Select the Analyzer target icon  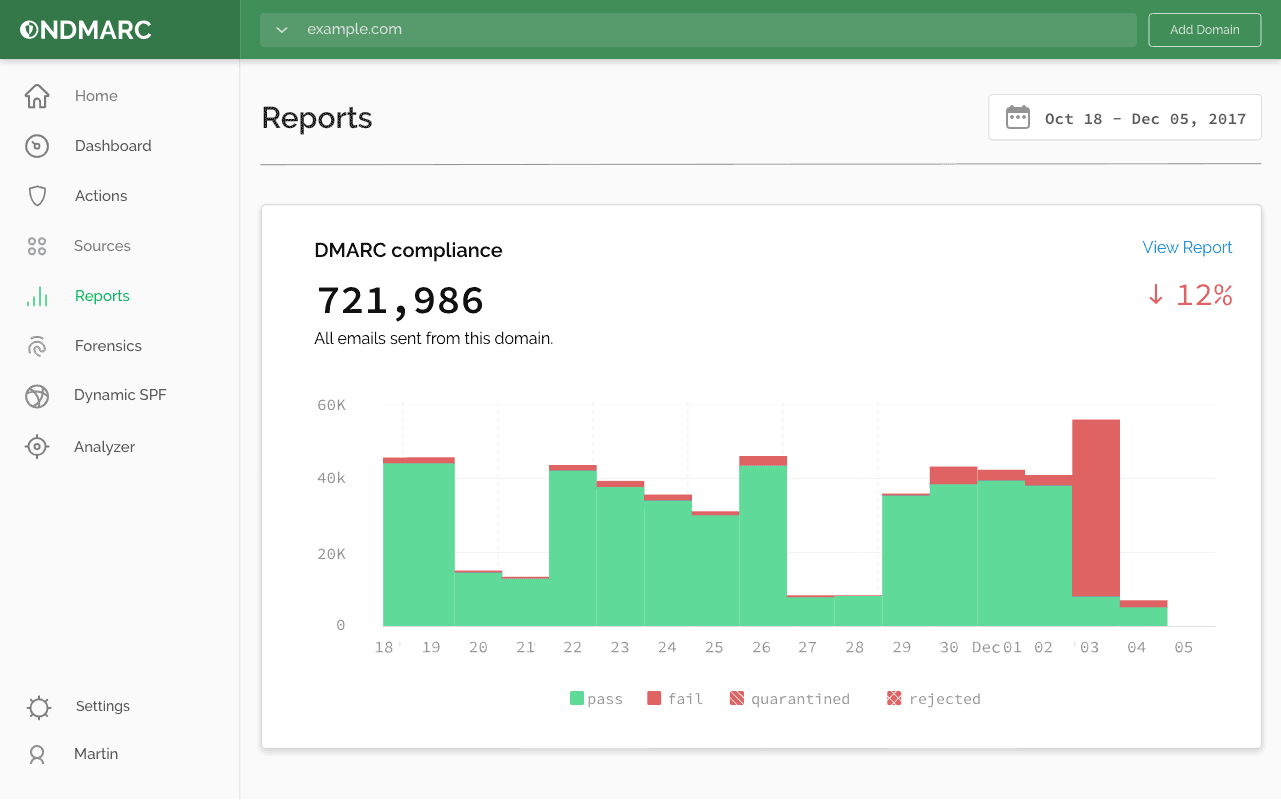pyautogui.click(x=37, y=447)
